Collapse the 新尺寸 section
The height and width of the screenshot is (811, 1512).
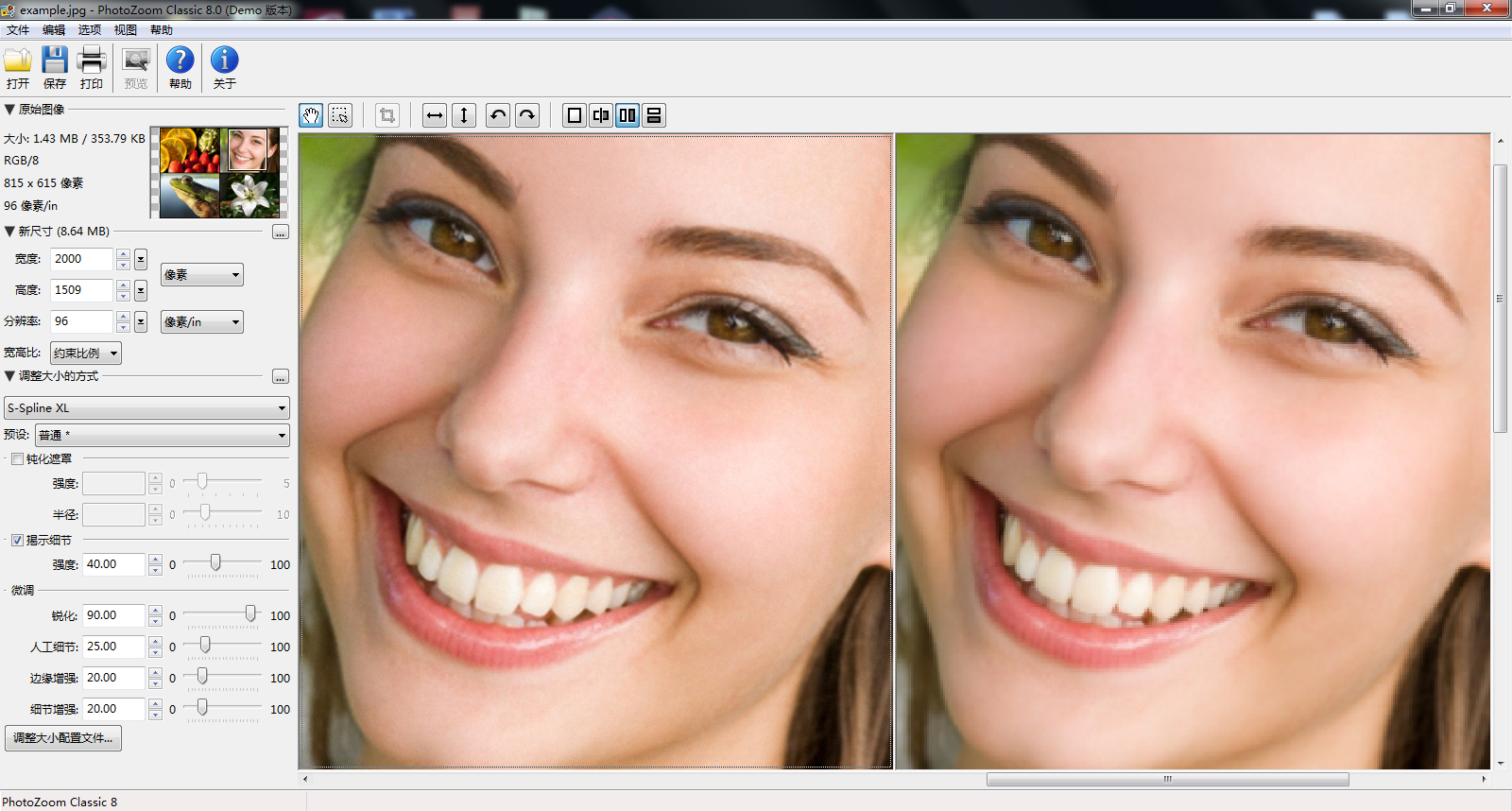[9, 232]
